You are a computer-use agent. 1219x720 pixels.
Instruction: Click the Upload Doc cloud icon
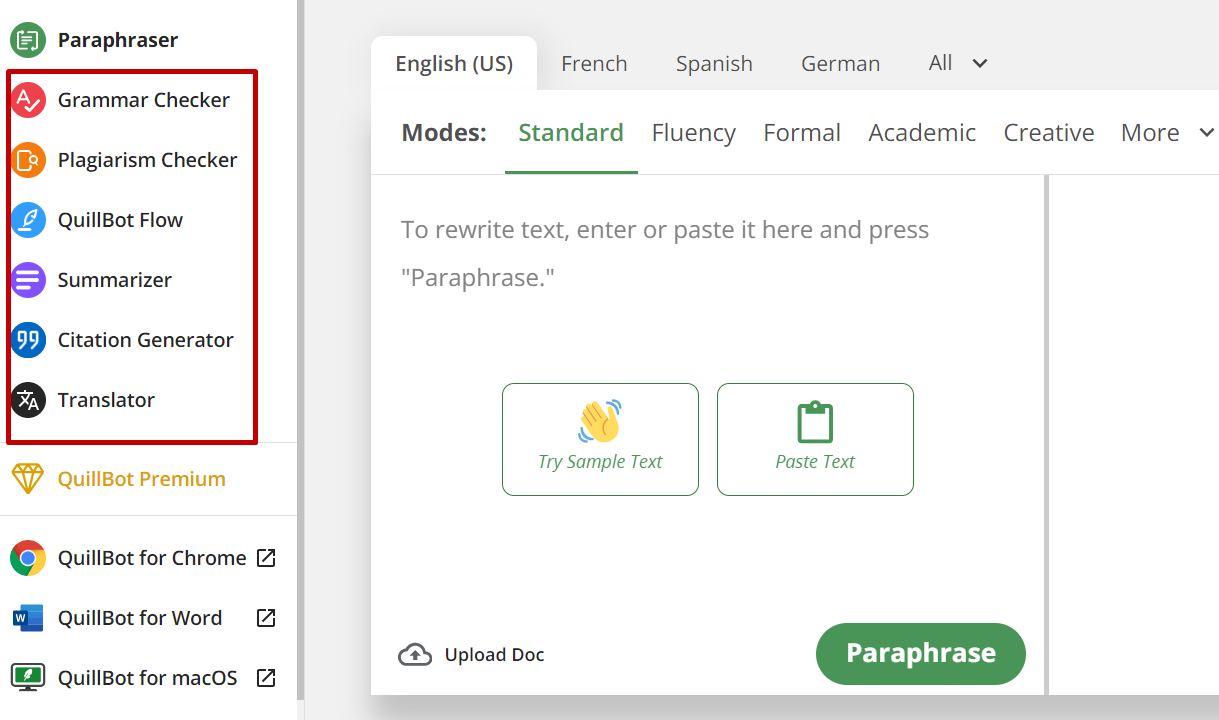(414, 655)
